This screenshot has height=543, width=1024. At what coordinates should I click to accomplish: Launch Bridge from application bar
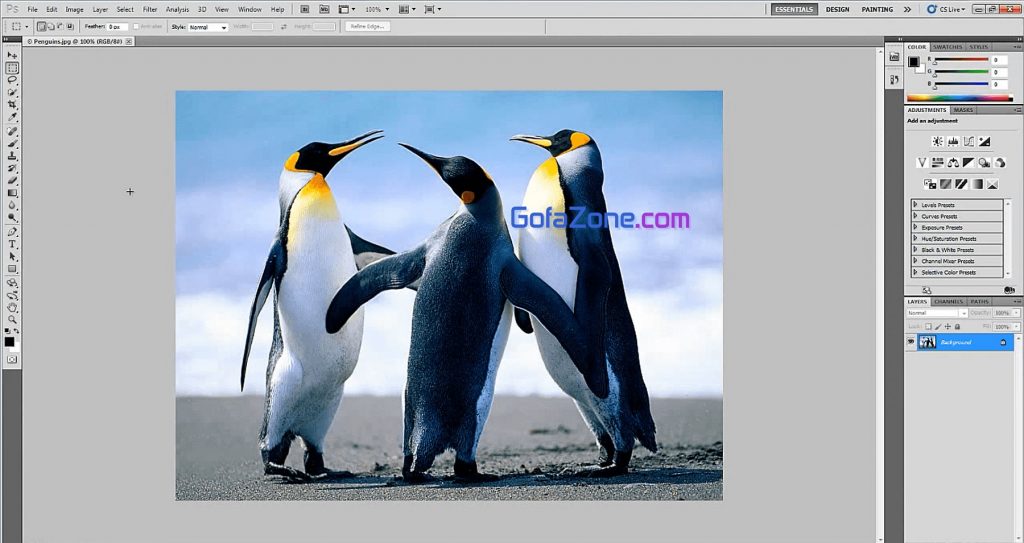coord(305,10)
